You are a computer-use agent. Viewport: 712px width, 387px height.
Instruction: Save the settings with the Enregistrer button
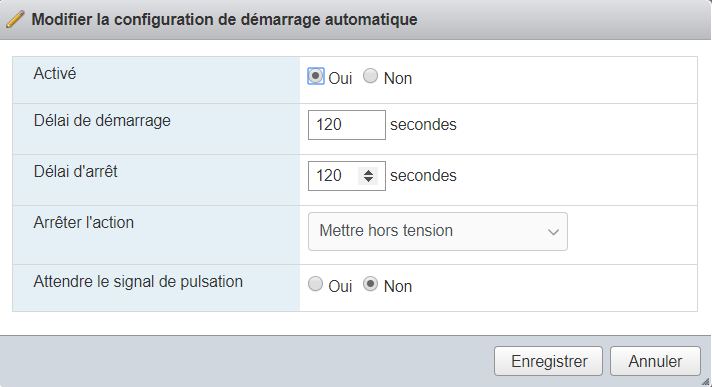coord(549,361)
